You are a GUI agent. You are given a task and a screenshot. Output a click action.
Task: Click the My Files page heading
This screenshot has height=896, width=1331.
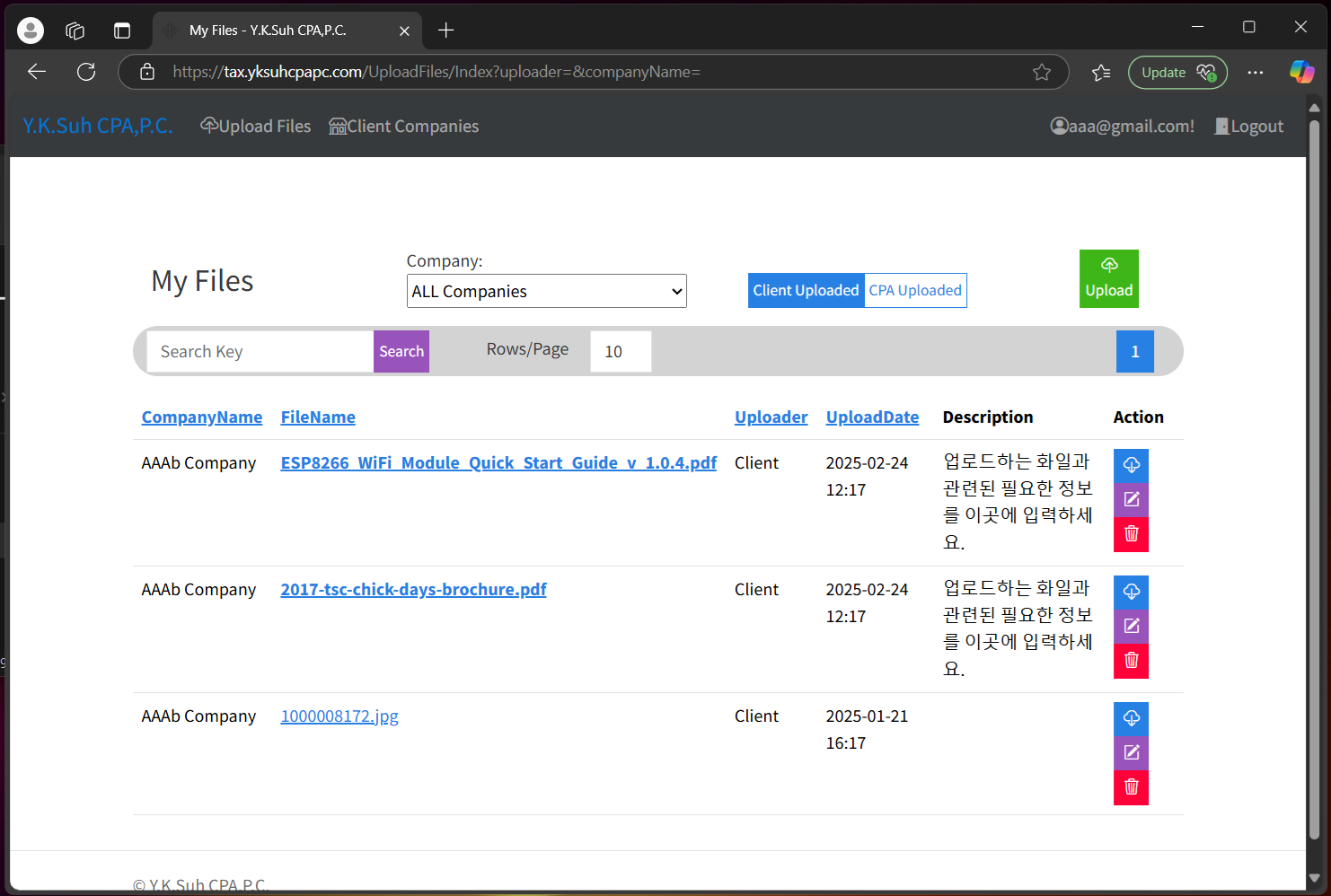click(x=202, y=281)
